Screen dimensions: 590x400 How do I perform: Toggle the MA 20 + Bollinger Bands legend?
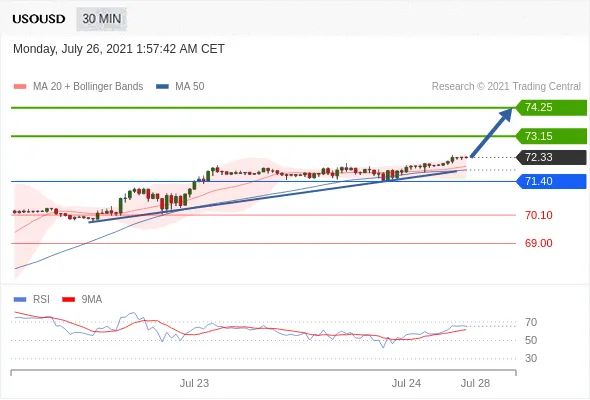pyautogui.click(x=78, y=87)
